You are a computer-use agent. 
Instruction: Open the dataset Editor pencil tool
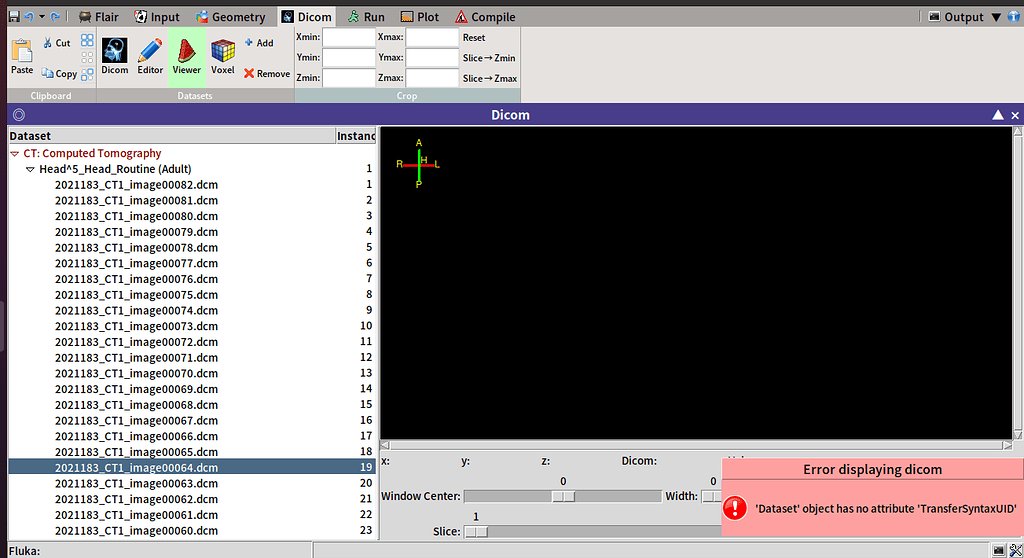(x=150, y=56)
